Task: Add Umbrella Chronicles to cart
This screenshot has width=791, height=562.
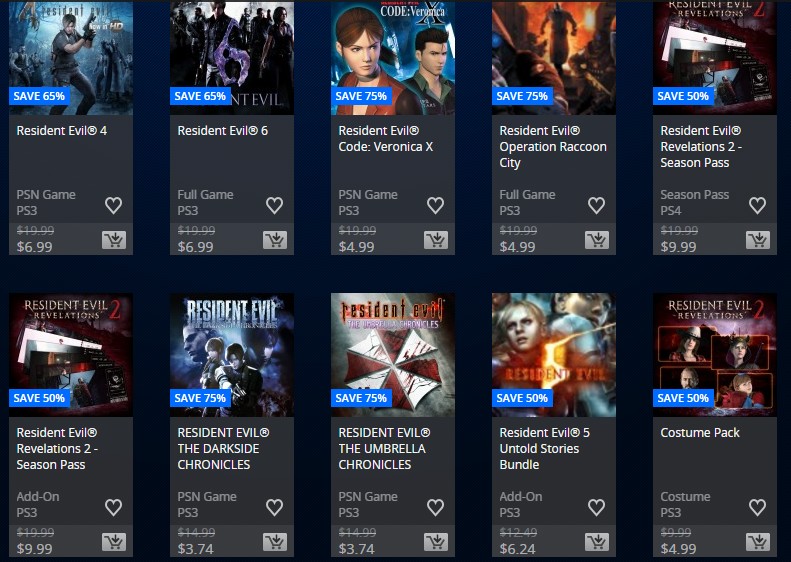Action: coord(436,542)
